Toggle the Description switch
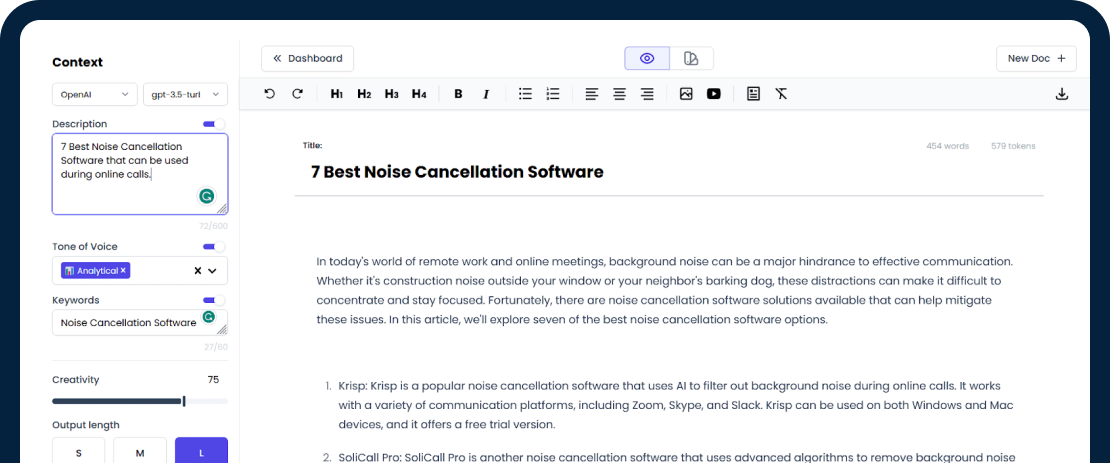Viewport: 1110px width, 463px height. (x=213, y=124)
